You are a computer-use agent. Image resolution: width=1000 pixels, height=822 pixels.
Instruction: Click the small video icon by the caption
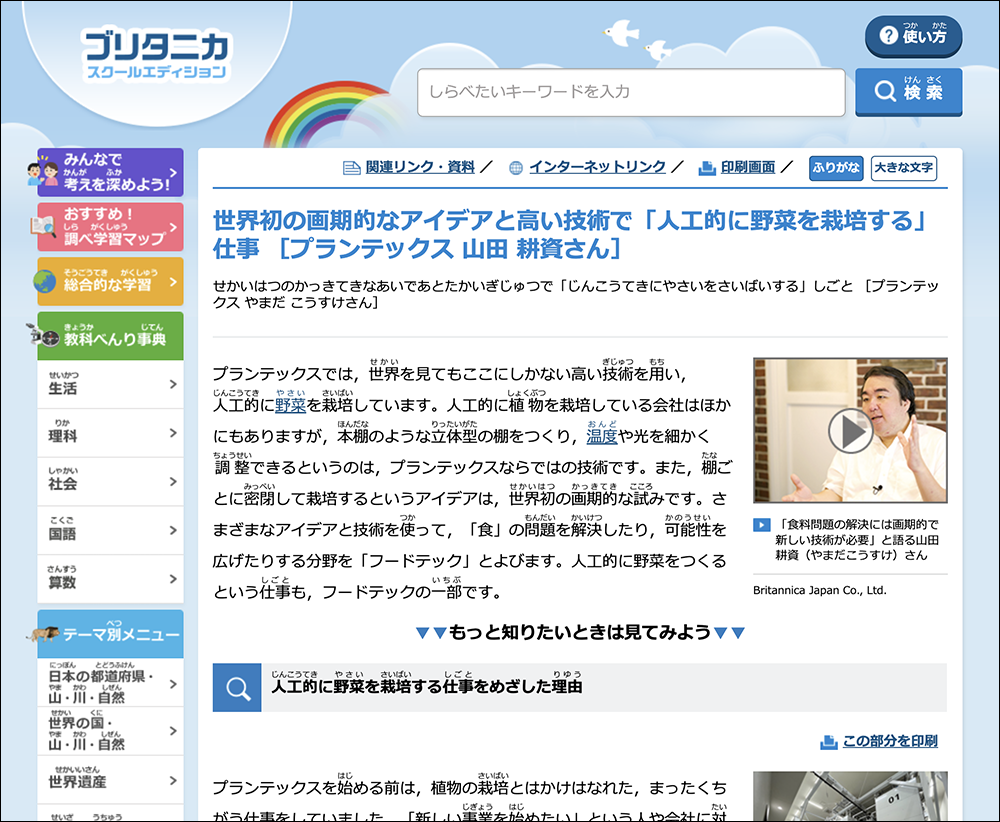(x=761, y=525)
